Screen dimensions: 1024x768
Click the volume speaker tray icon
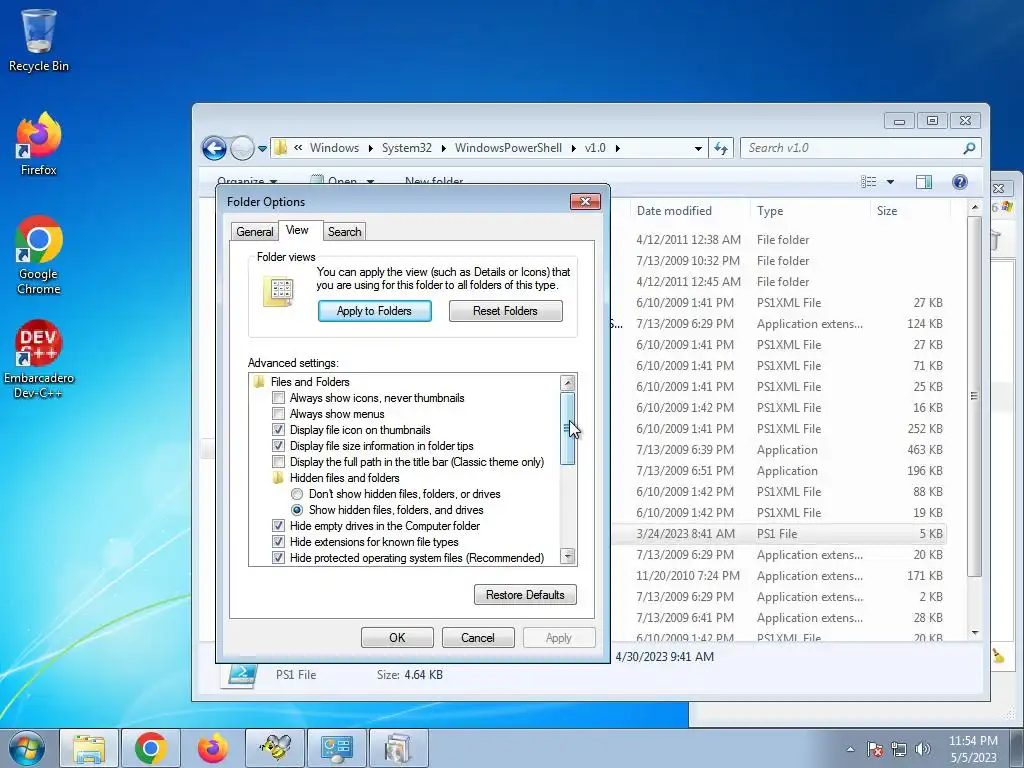click(923, 750)
